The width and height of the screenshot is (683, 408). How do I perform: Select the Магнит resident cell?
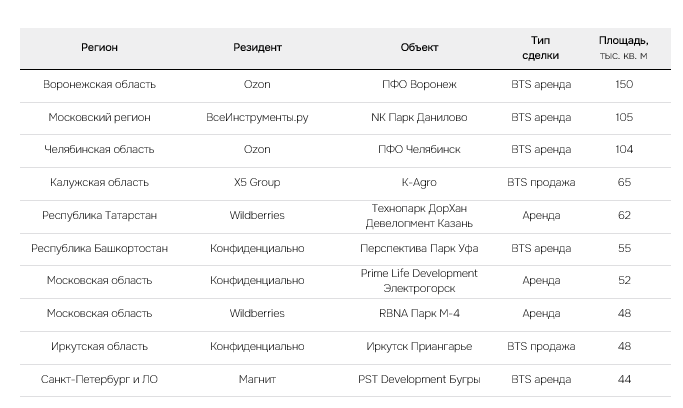(x=257, y=380)
